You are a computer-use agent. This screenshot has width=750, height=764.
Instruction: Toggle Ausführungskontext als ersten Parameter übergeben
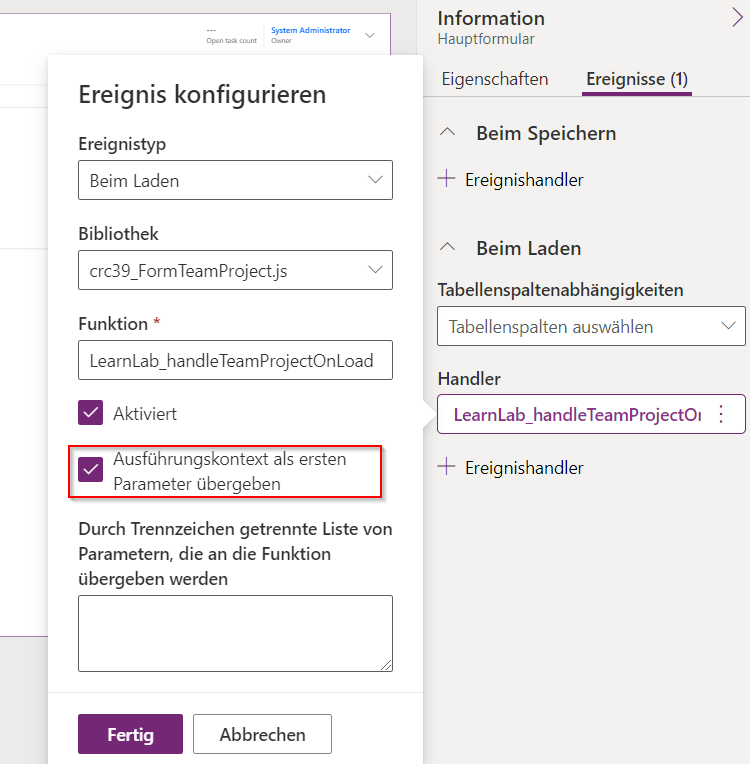pos(91,470)
